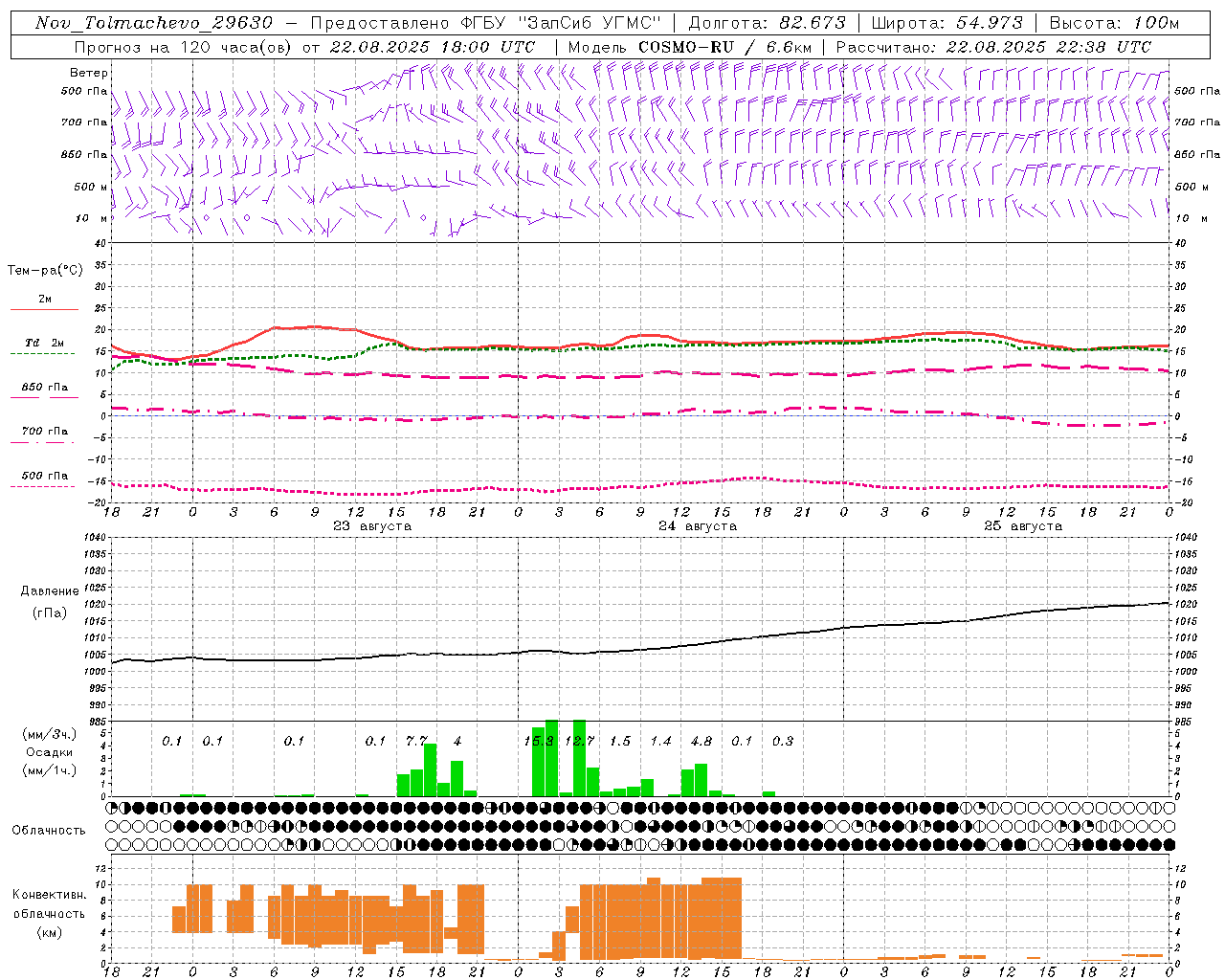This screenshot has height=980, width=1225.
Task: Click the 12.7 three-hour precipitation value
Action: (580, 741)
